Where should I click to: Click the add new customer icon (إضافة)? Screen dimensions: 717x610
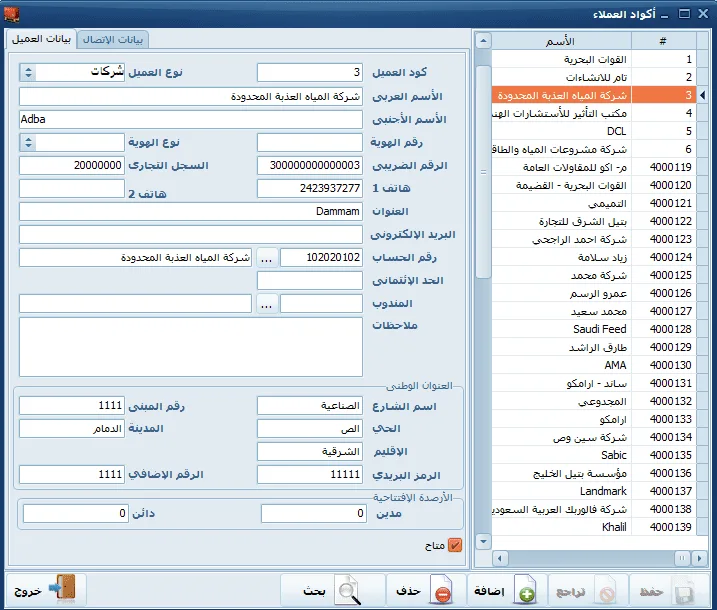[x=525, y=590]
